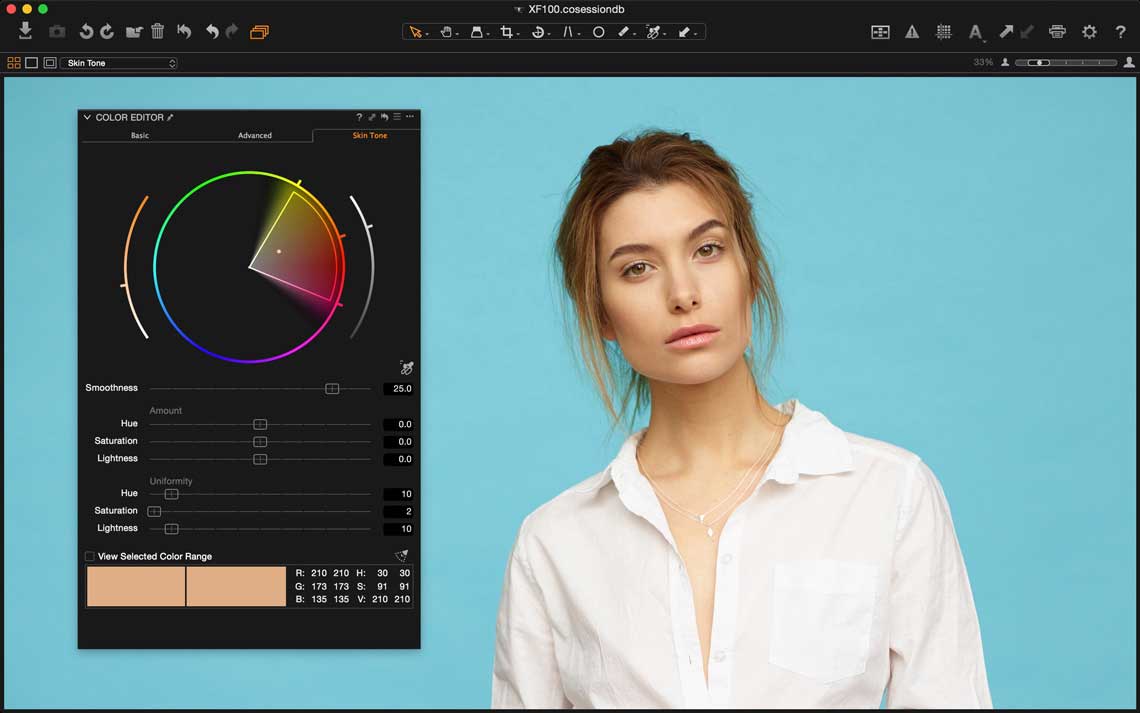
Task: Open the Print dialog with the printer icon
Action: [x=1057, y=32]
